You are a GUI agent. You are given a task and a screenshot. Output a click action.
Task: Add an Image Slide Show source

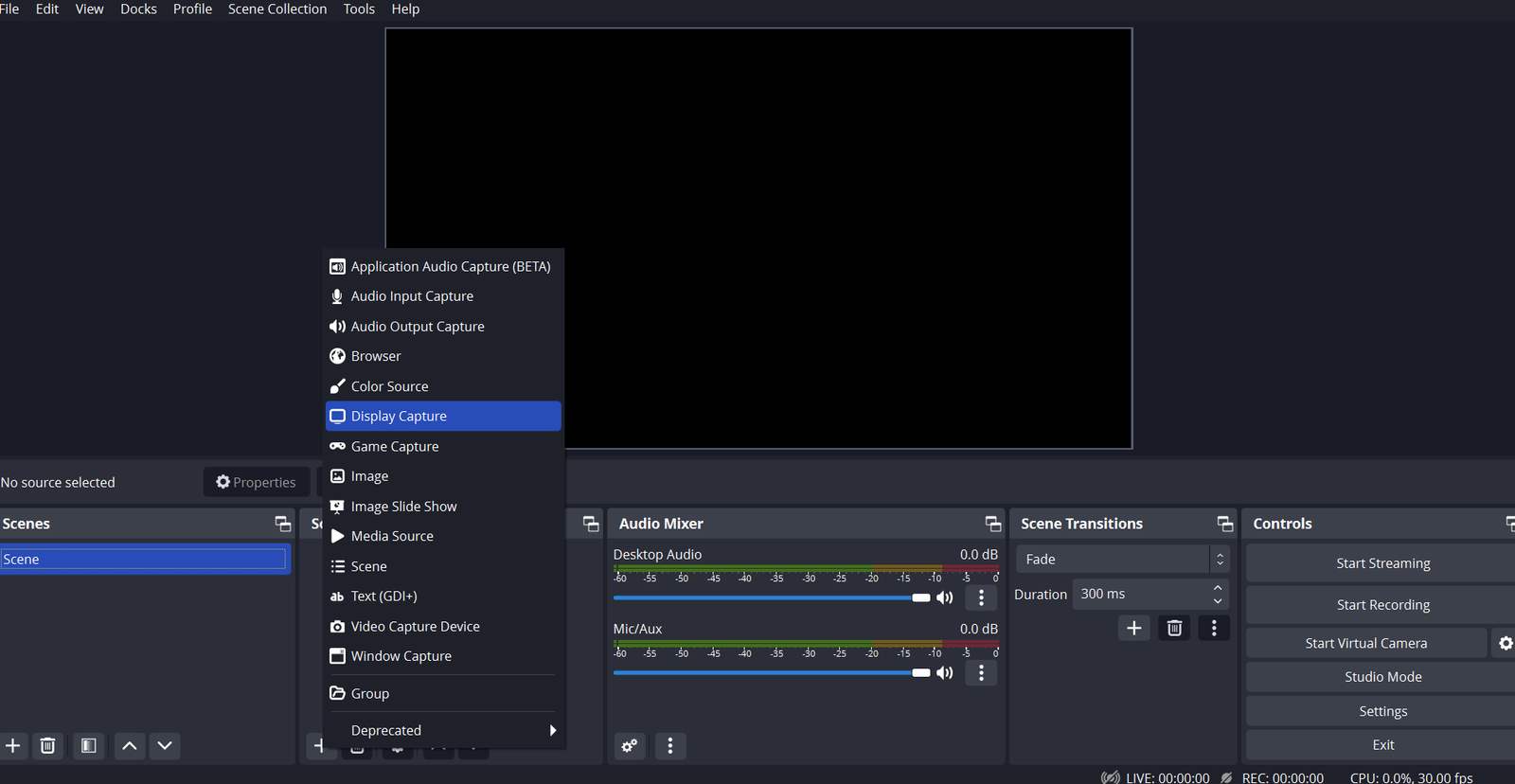click(443, 507)
